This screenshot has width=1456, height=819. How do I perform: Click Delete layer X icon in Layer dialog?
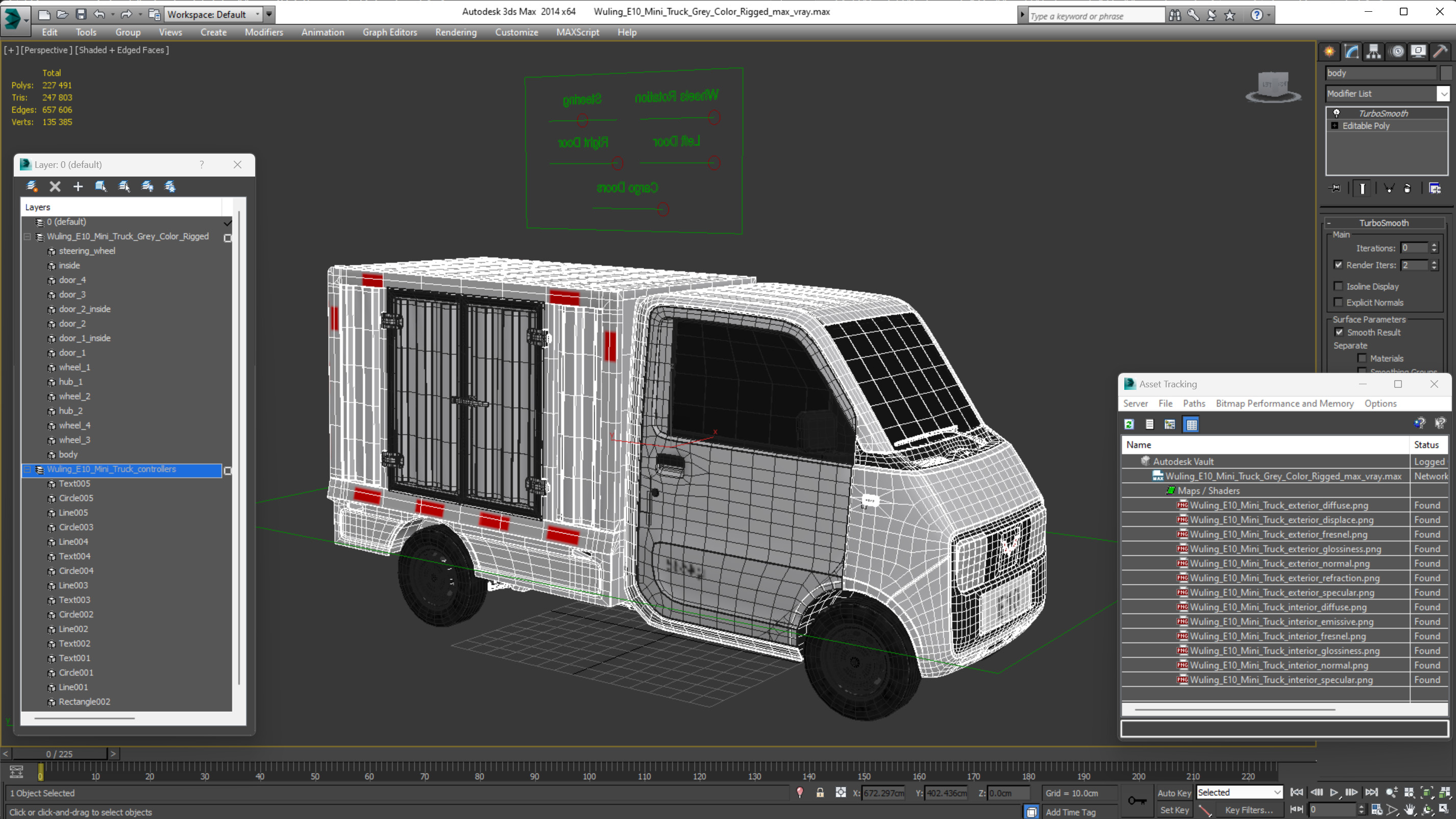tap(55, 187)
